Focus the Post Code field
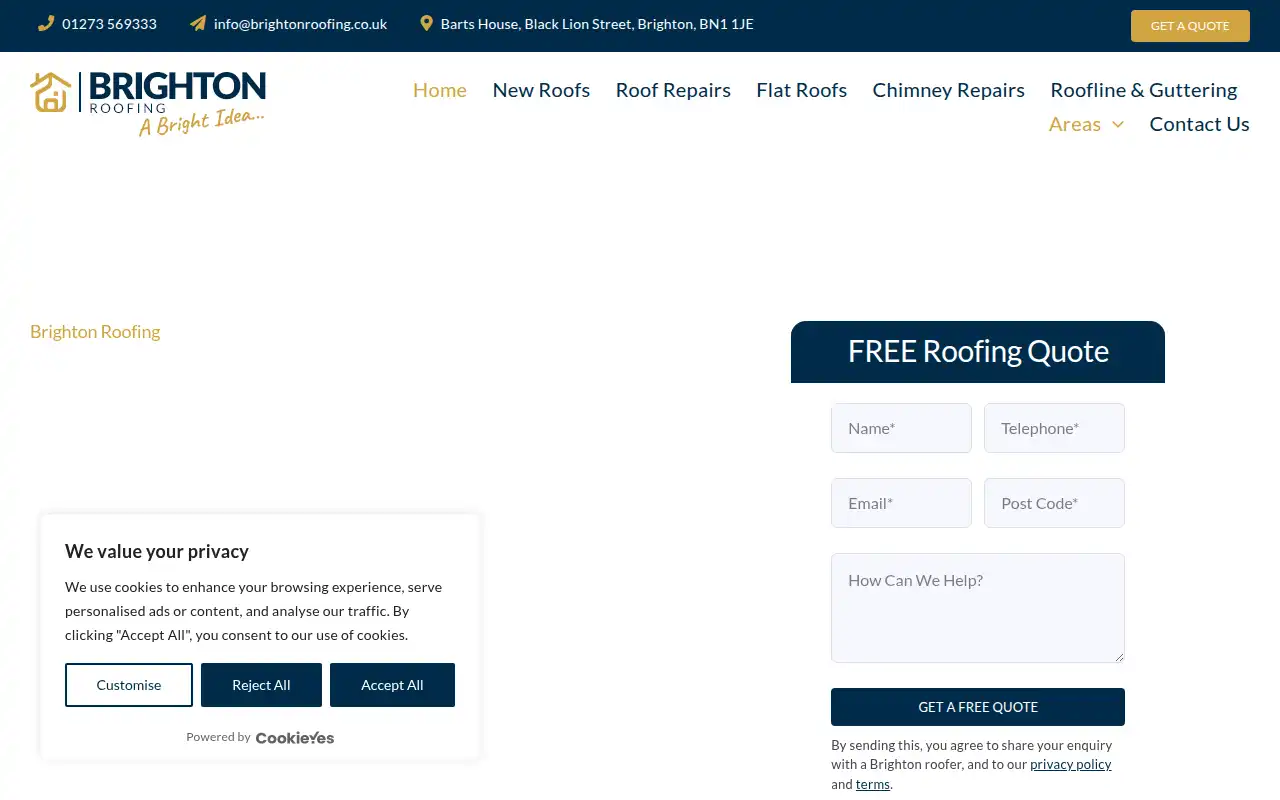The width and height of the screenshot is (1280, 800). (x=1054, y=503)
